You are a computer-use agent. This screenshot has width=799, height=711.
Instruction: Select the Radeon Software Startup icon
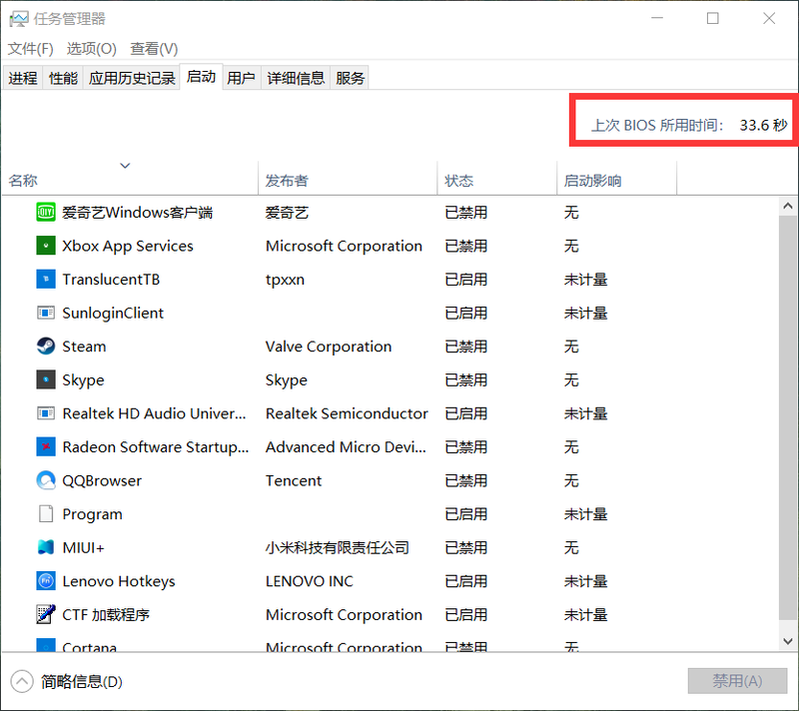pyautogui.click(x=45, y=447)
